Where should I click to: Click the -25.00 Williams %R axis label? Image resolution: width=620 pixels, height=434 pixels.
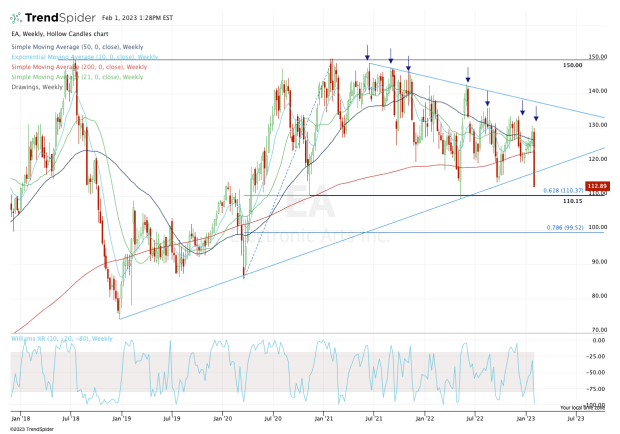[596, 357]
